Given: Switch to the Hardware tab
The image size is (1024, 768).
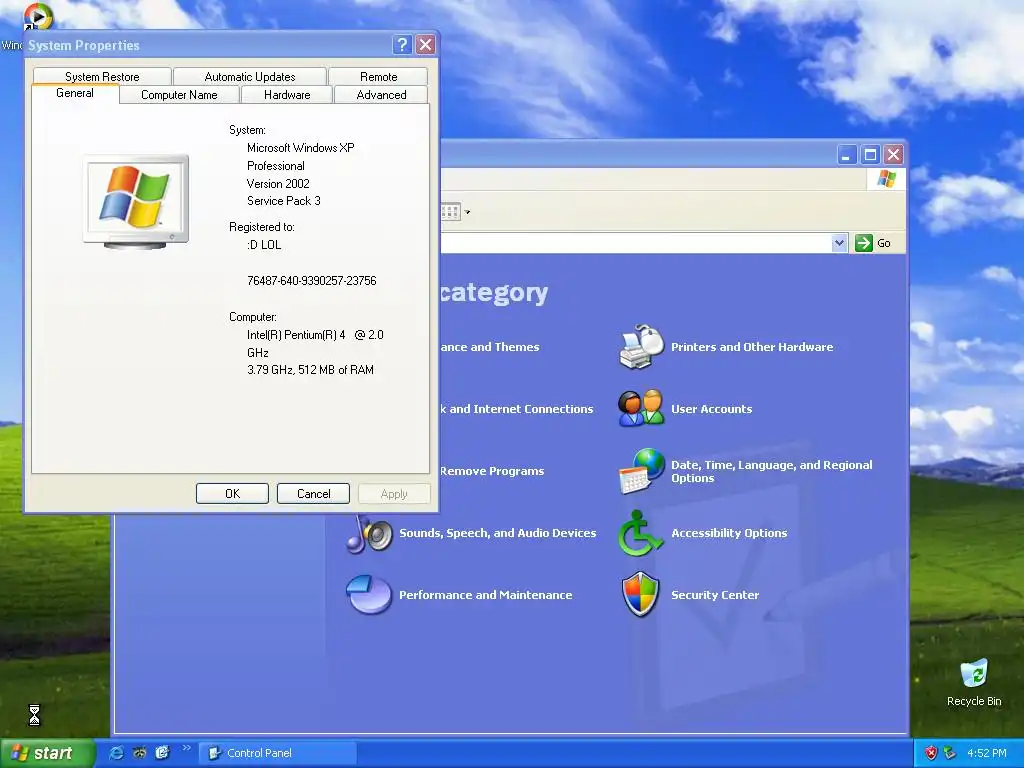Looking at the screenshot, I should (x=287, y=95).
